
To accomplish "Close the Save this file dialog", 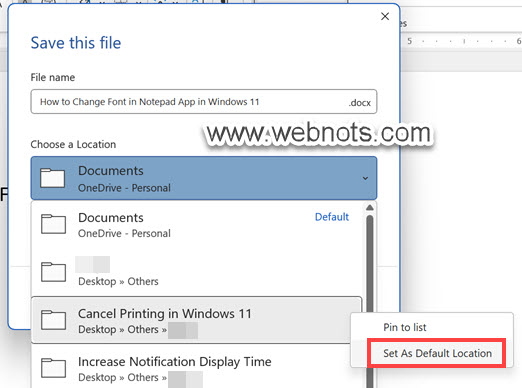I will point(385,16).
